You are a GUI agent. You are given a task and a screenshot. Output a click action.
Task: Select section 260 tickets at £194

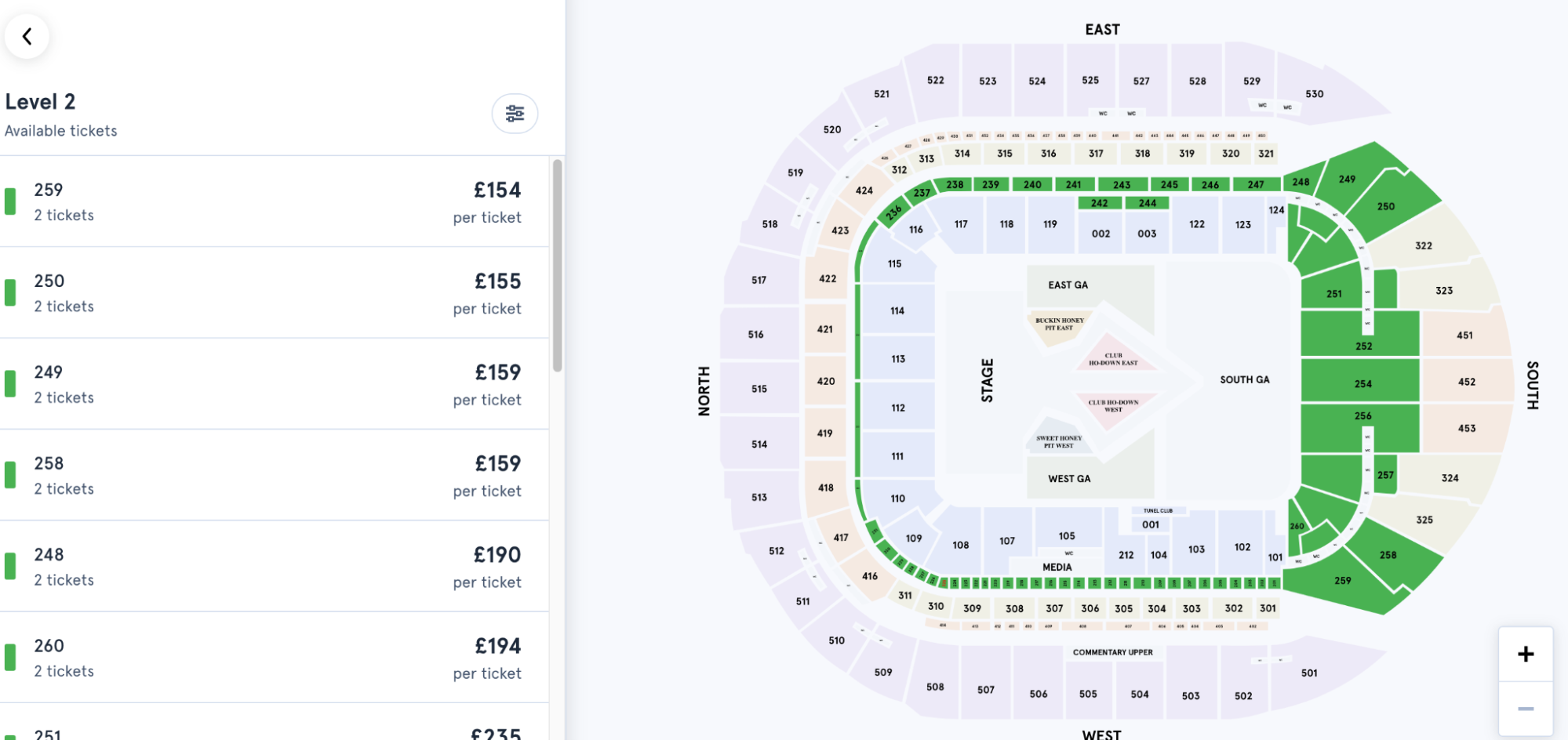point(275,657)
